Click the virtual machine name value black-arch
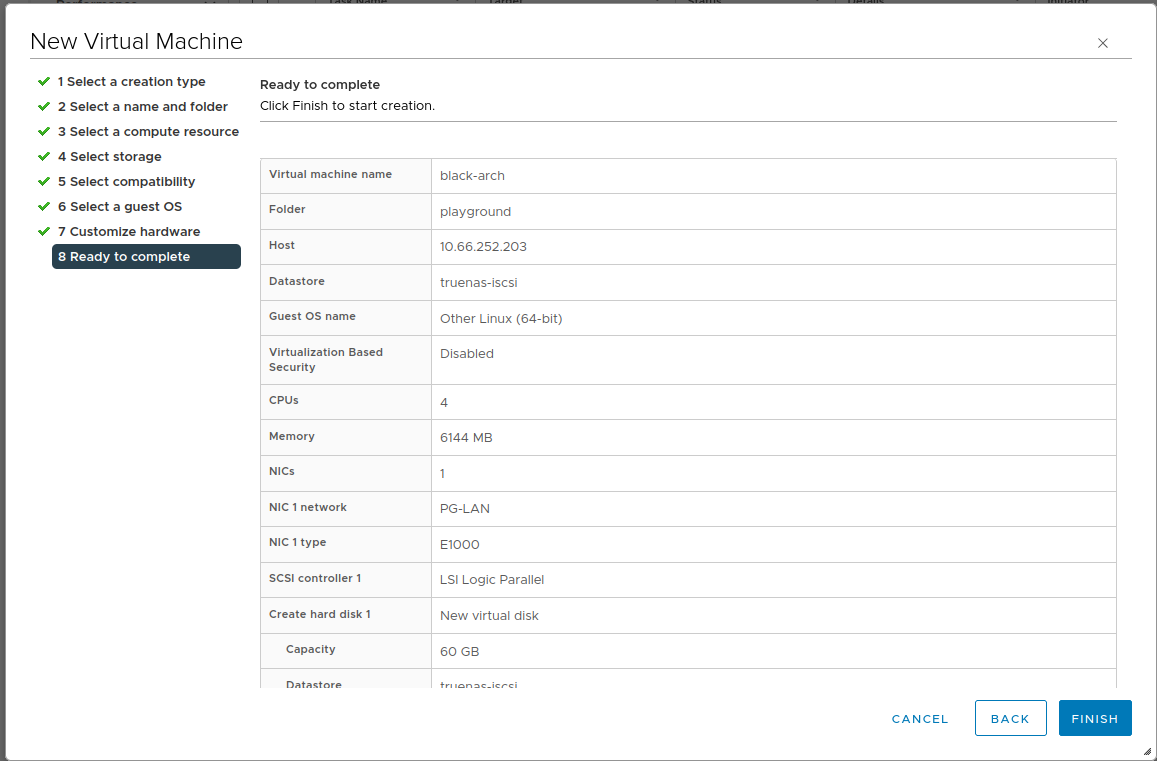This screenshot has width=1157, height=761. (472, 176)
